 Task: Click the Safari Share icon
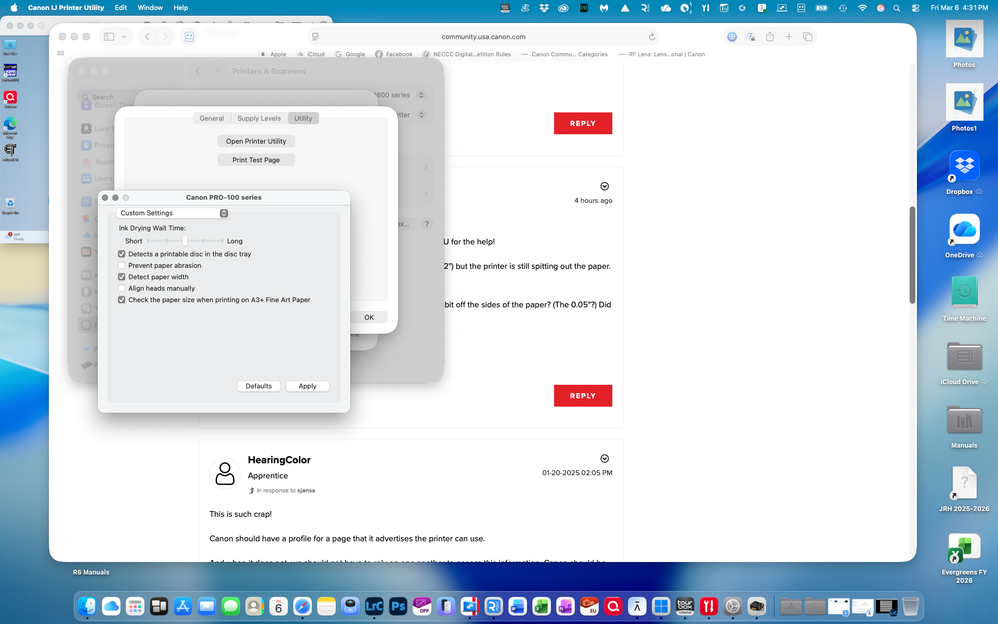pyautogui.click(x=770, y=37)
